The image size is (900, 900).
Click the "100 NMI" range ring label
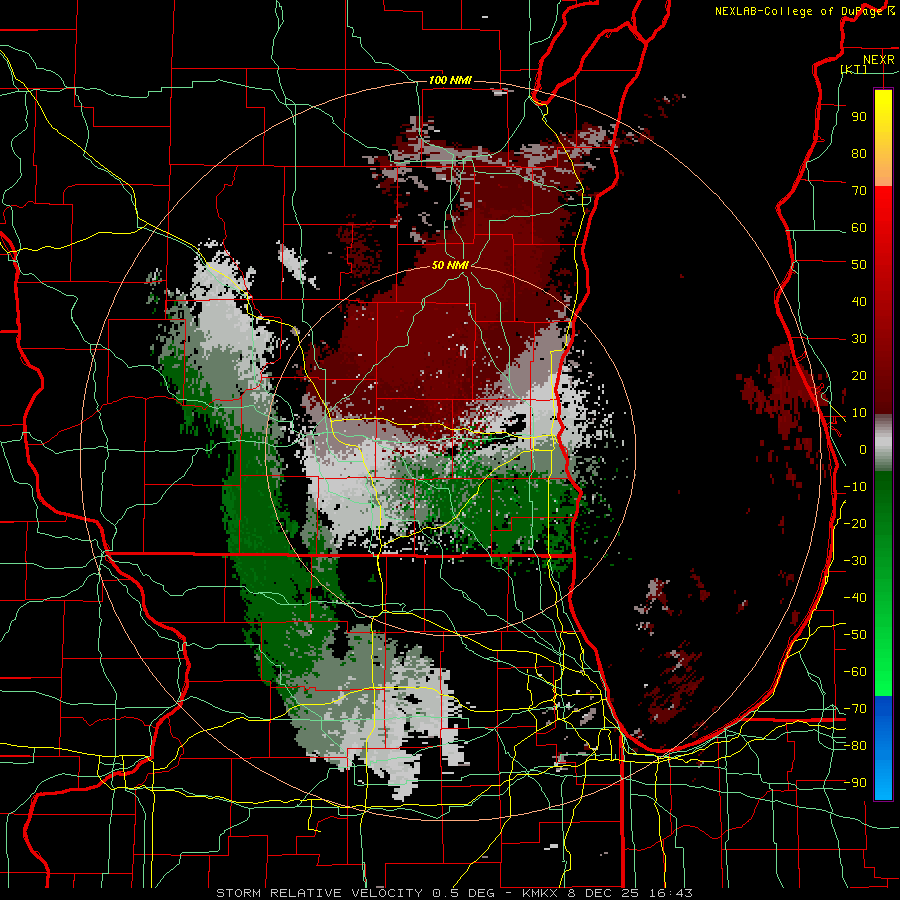[450, 80]
